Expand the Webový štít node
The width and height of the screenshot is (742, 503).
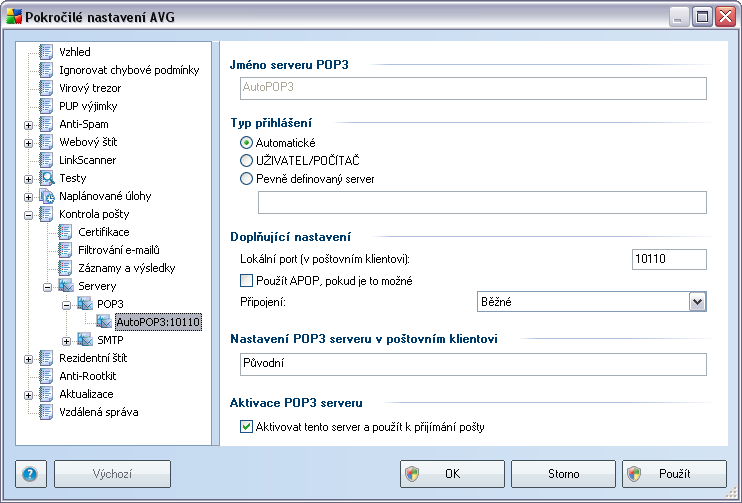pyautogui.click(x=28, y=143)
